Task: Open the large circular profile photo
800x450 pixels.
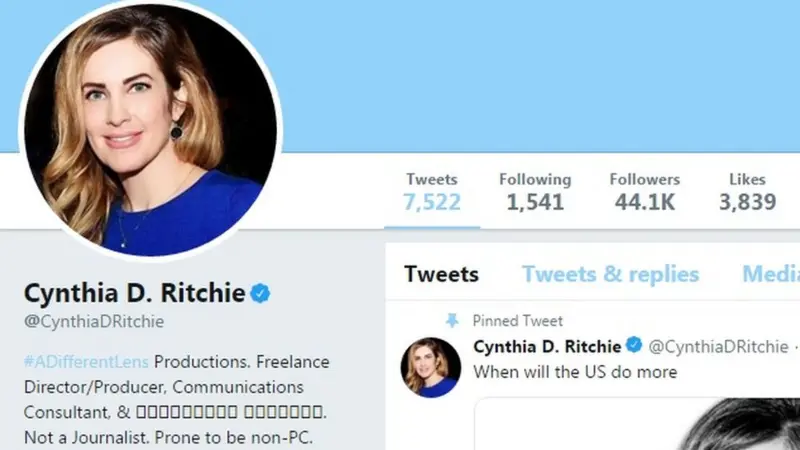Action: [151, 130]
